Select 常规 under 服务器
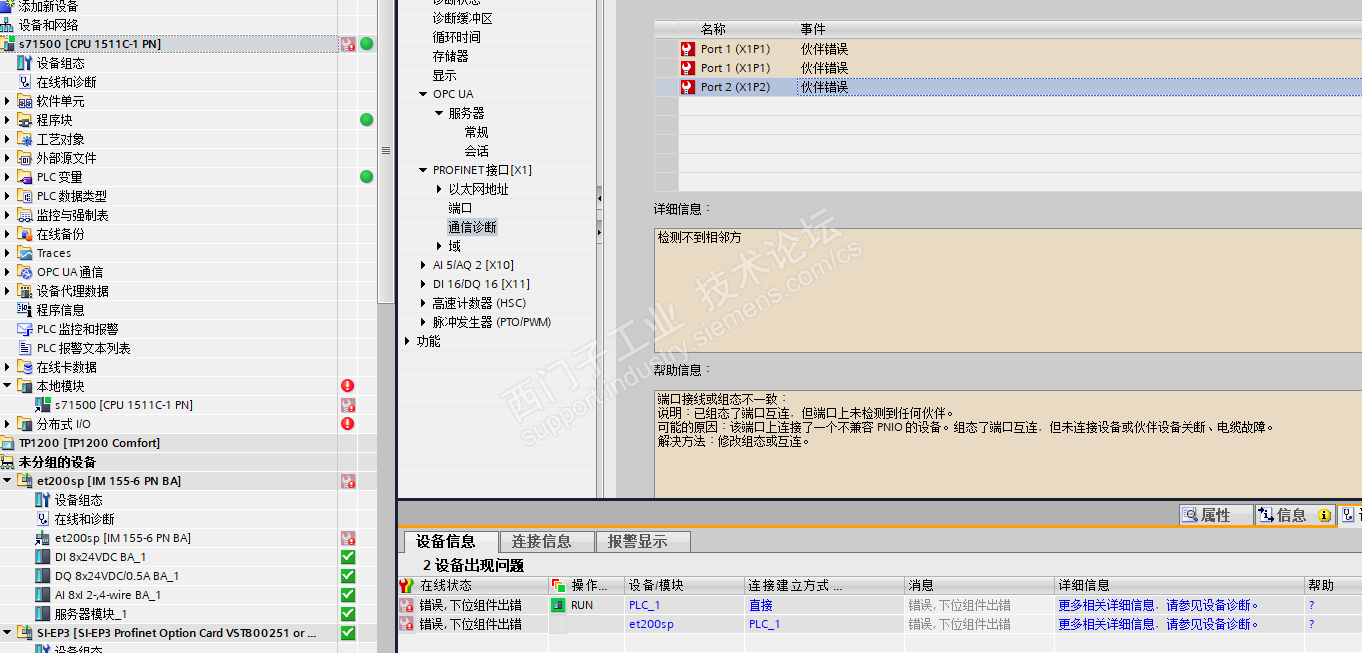This screenshot has width=1362, height=653. tap(476, 132)
